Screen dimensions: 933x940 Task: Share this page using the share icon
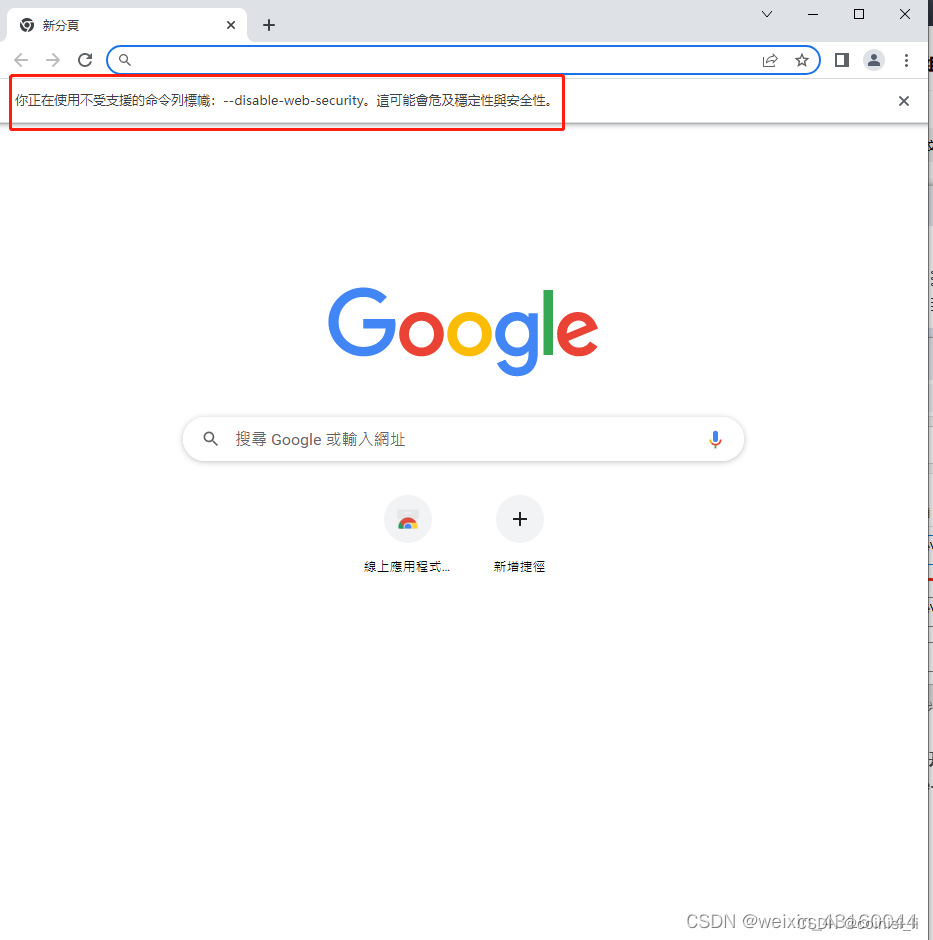click(x=770, y=60)
